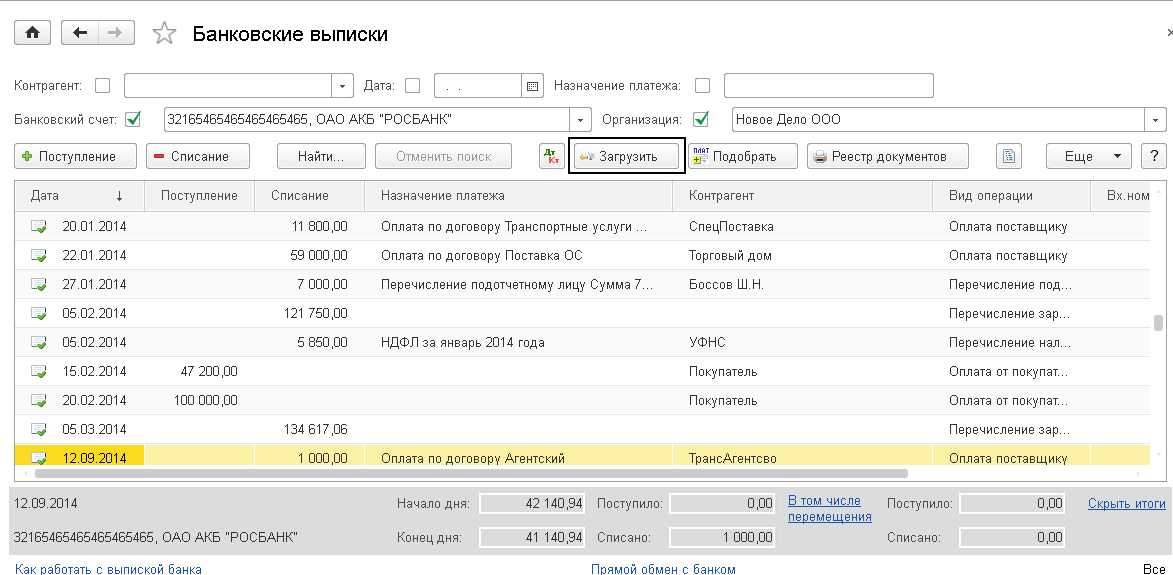1173x575 pixels.
Task: Click document icon of 20.01.2014 row
Action: point(39,227)
